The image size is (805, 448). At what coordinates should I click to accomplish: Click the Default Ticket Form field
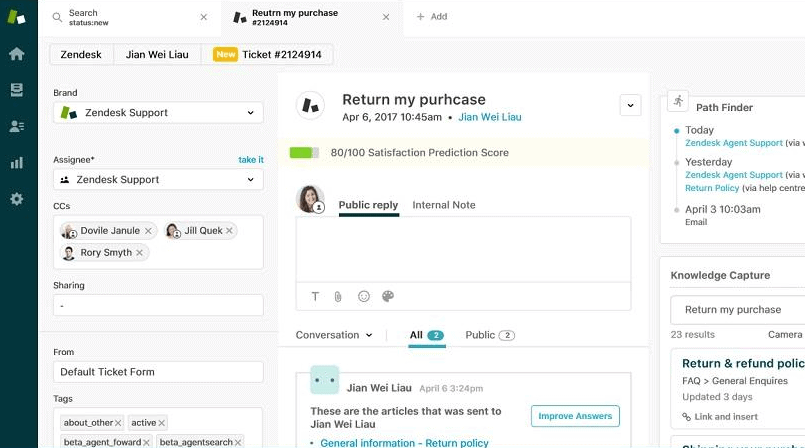pos(158,372)
